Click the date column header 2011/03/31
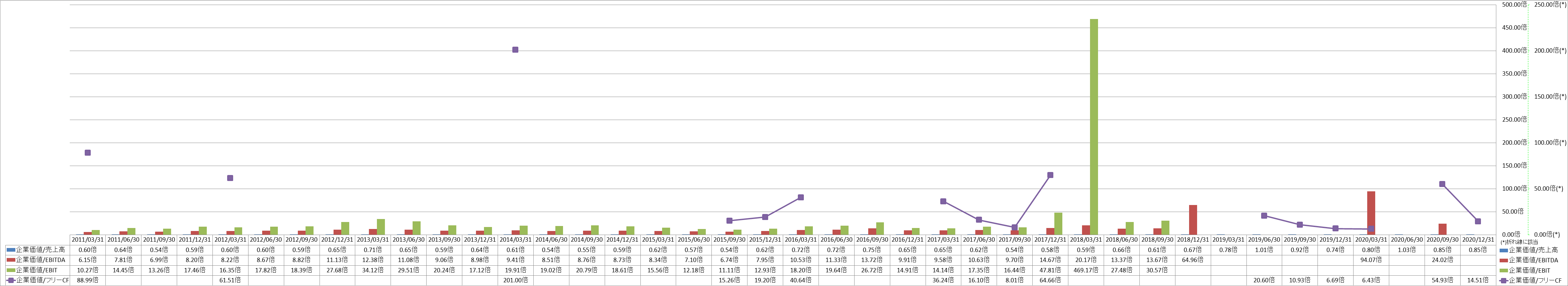Screen dimensions: 1568x286 pyautogui.click(x=88, y=240)
